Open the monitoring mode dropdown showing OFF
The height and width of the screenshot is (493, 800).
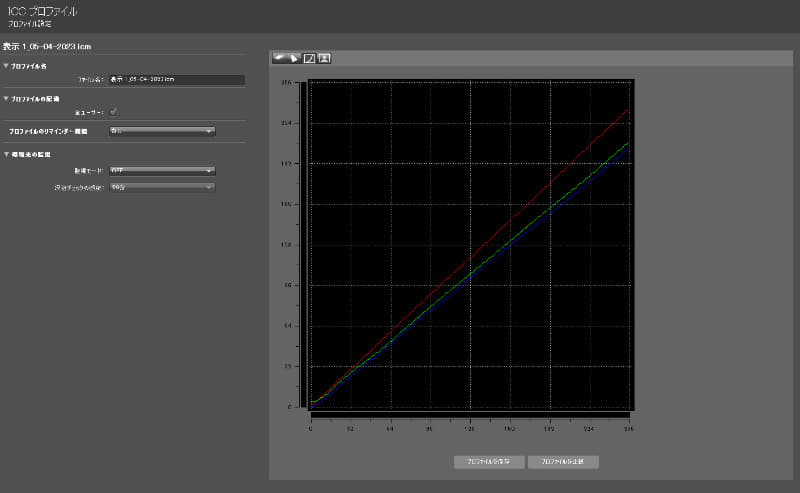162,170
